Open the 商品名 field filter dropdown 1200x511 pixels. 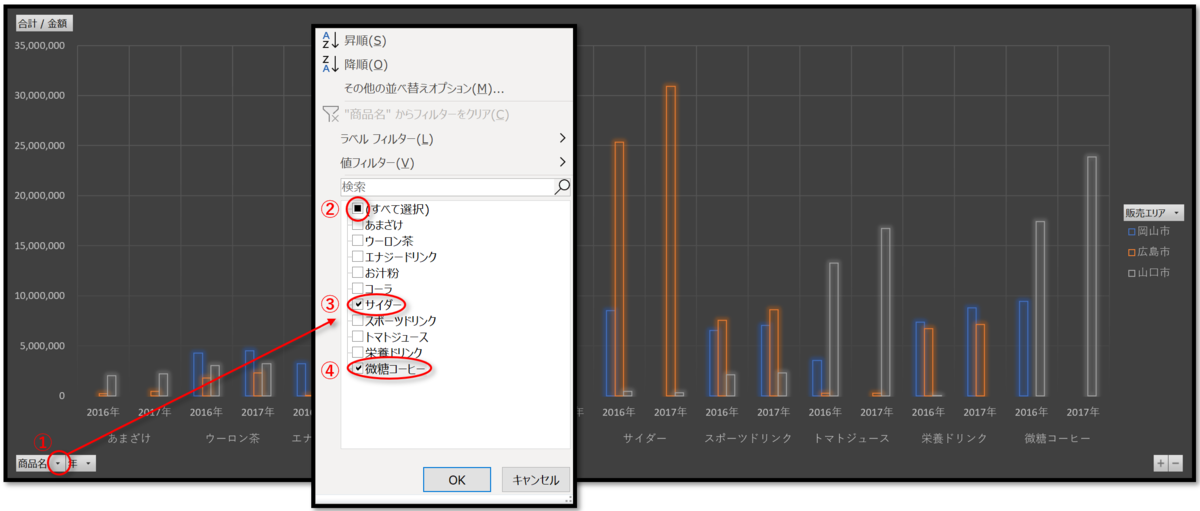pos(58,464)
